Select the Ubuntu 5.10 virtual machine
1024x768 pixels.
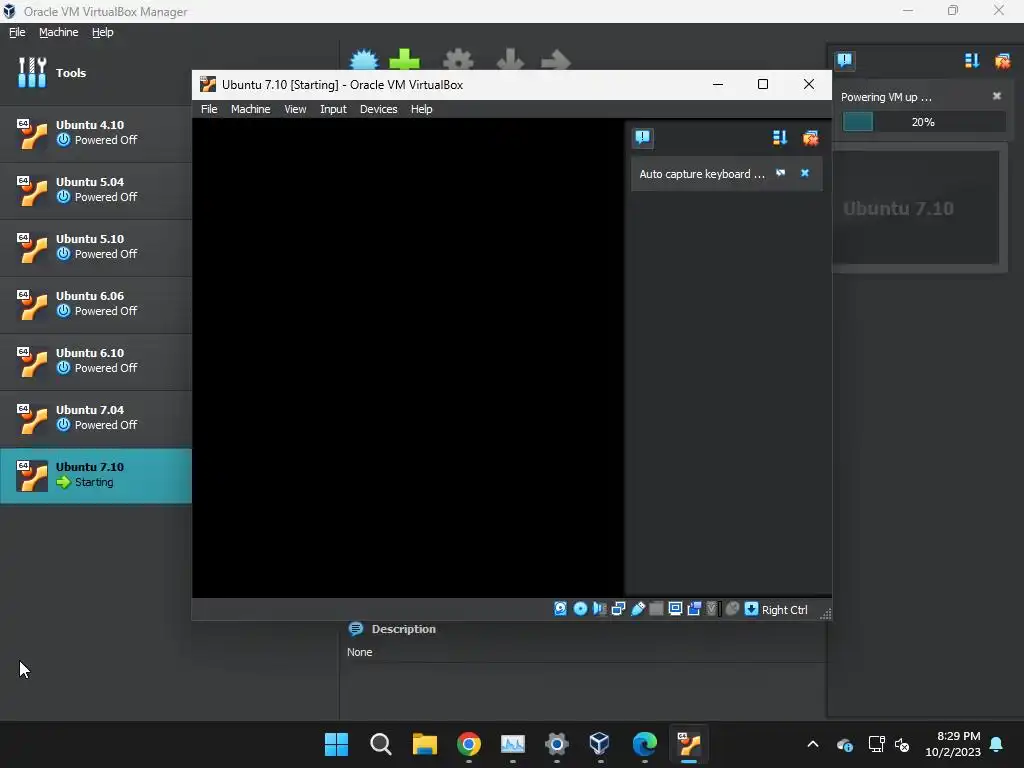click(x=95, y=246)
